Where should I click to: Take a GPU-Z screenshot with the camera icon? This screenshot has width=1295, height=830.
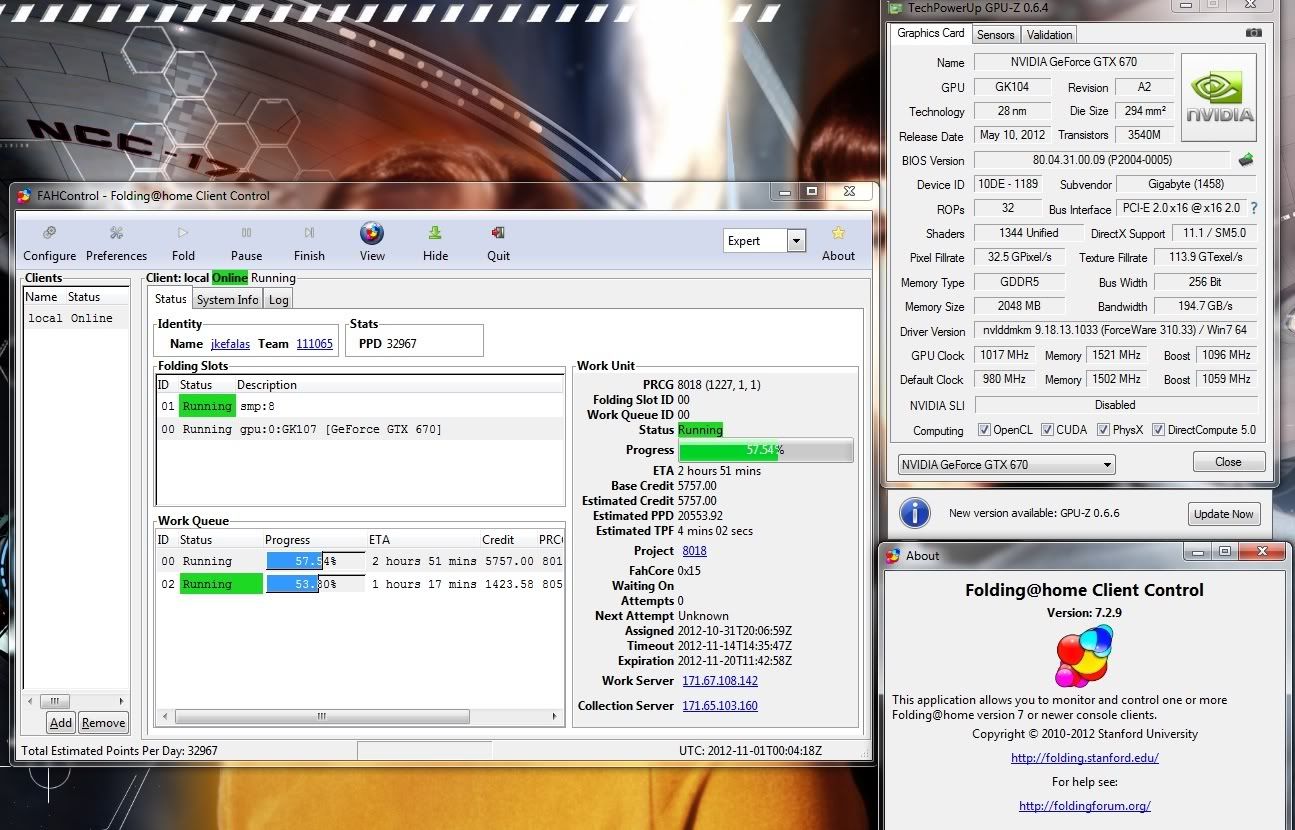1253,33
